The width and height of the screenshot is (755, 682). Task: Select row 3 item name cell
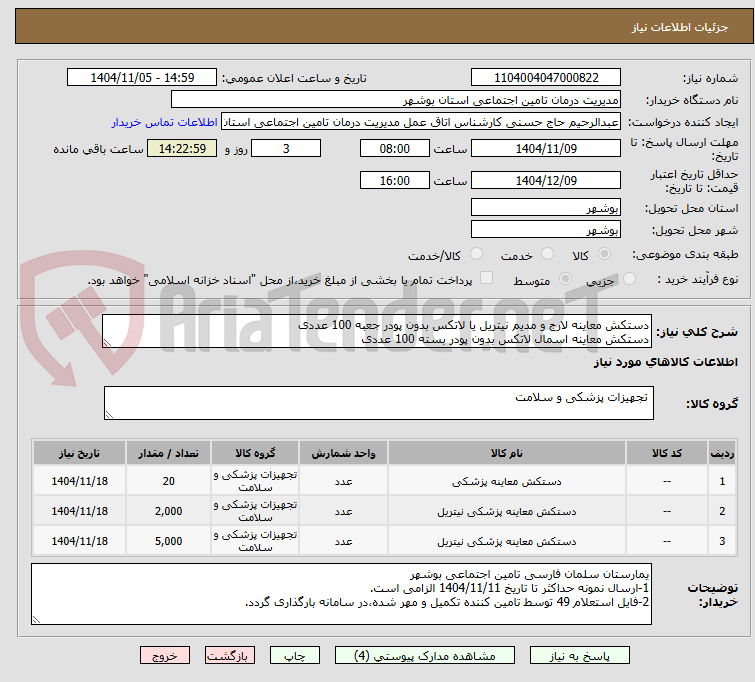pyautogui.click(x=507, y=541)
